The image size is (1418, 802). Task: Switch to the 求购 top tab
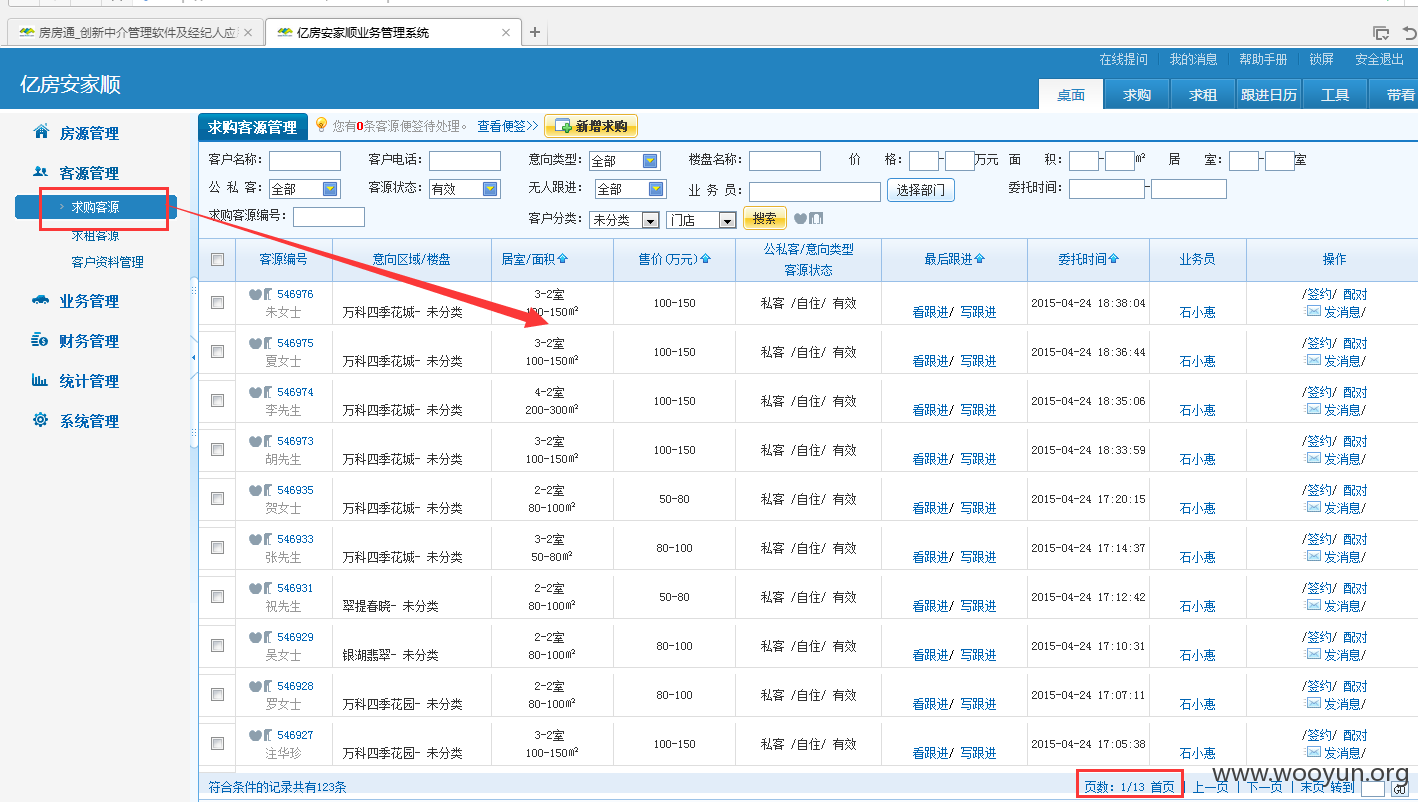(x=1137, y=95)
